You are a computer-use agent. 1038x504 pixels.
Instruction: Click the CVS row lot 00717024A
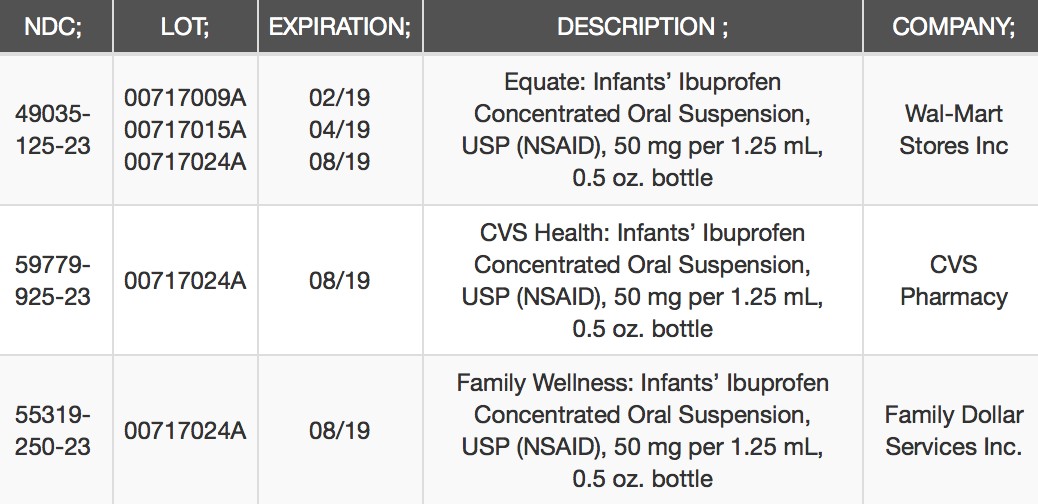click(x=185, y=281)
